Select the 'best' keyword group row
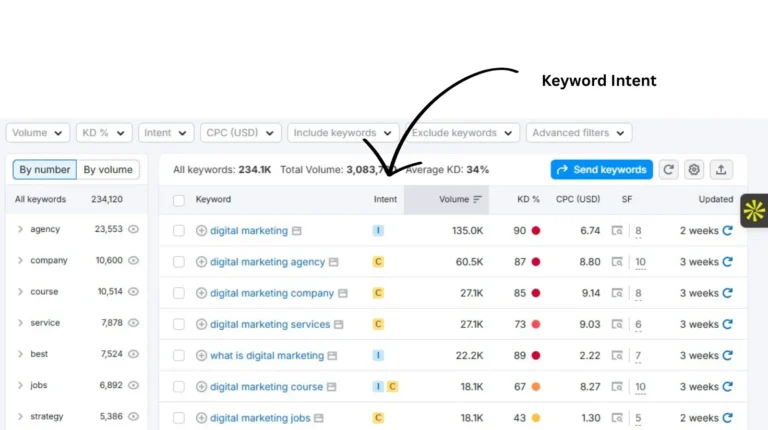The image size is (768, 430). (x=77, y=354)
